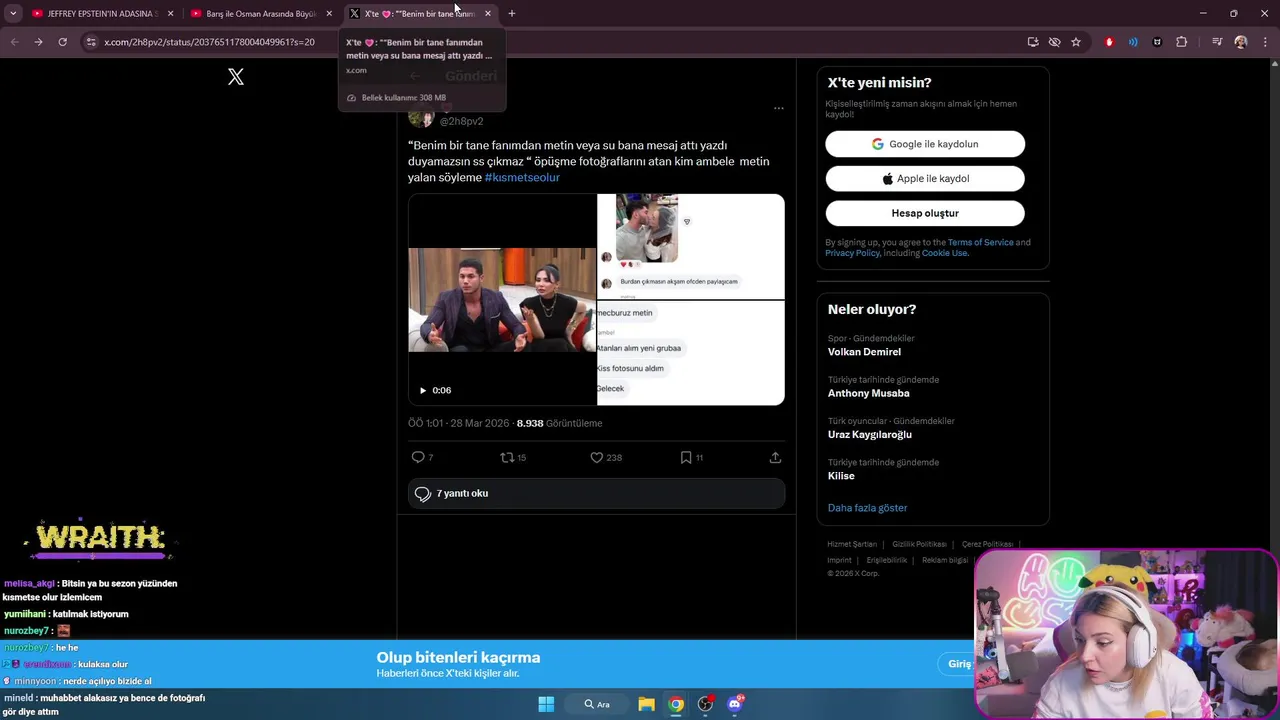Open the Windows Start button
The width and height of the screenshot is (1280, 720).
(x=546, y=704)
